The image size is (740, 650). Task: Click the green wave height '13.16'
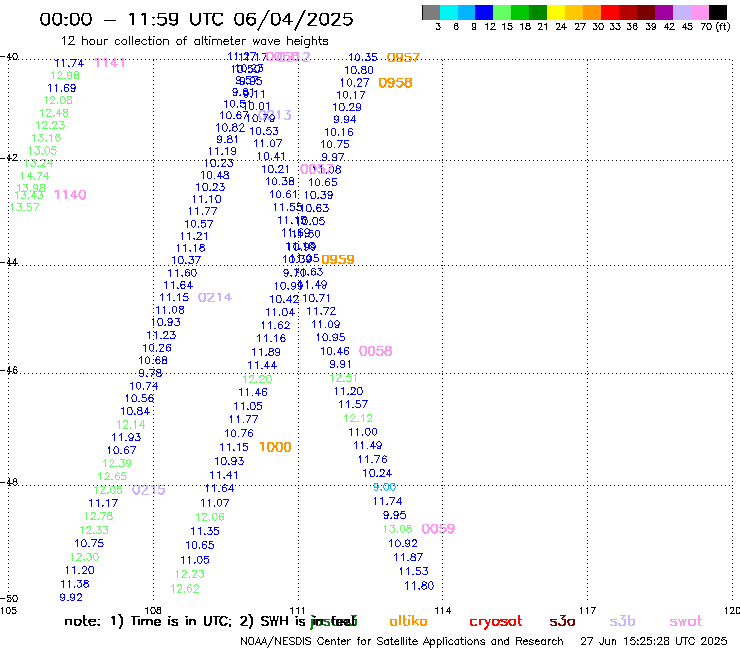pyautogui.click(x=46, y=138)
